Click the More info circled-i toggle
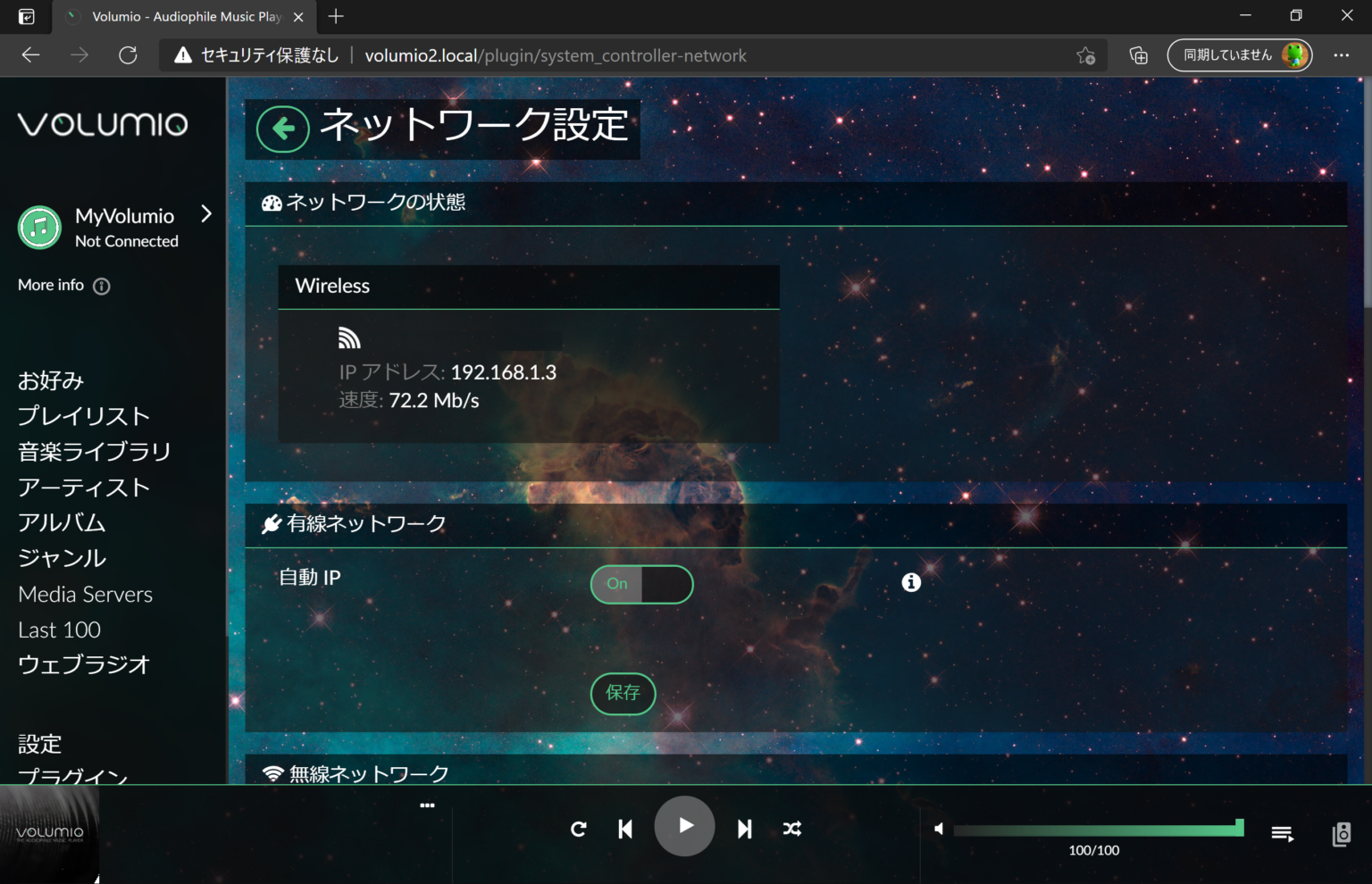Viewport: 1372px width, 884px height. pos(101,286)
